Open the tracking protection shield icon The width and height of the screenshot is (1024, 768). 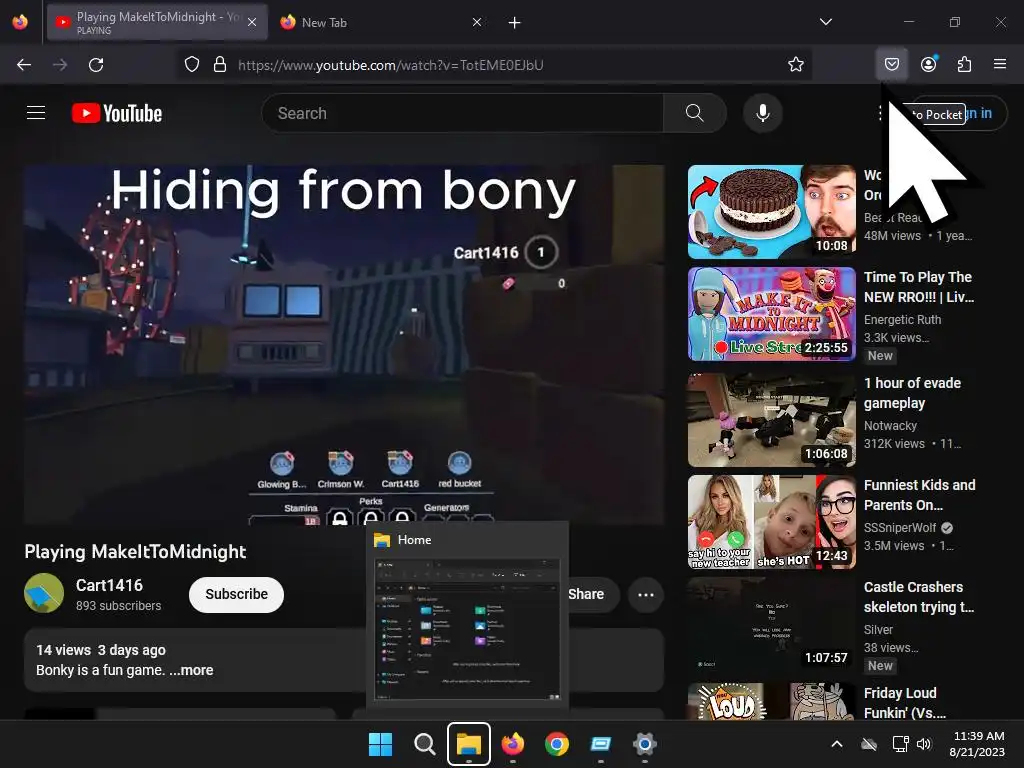click(191, 65)
